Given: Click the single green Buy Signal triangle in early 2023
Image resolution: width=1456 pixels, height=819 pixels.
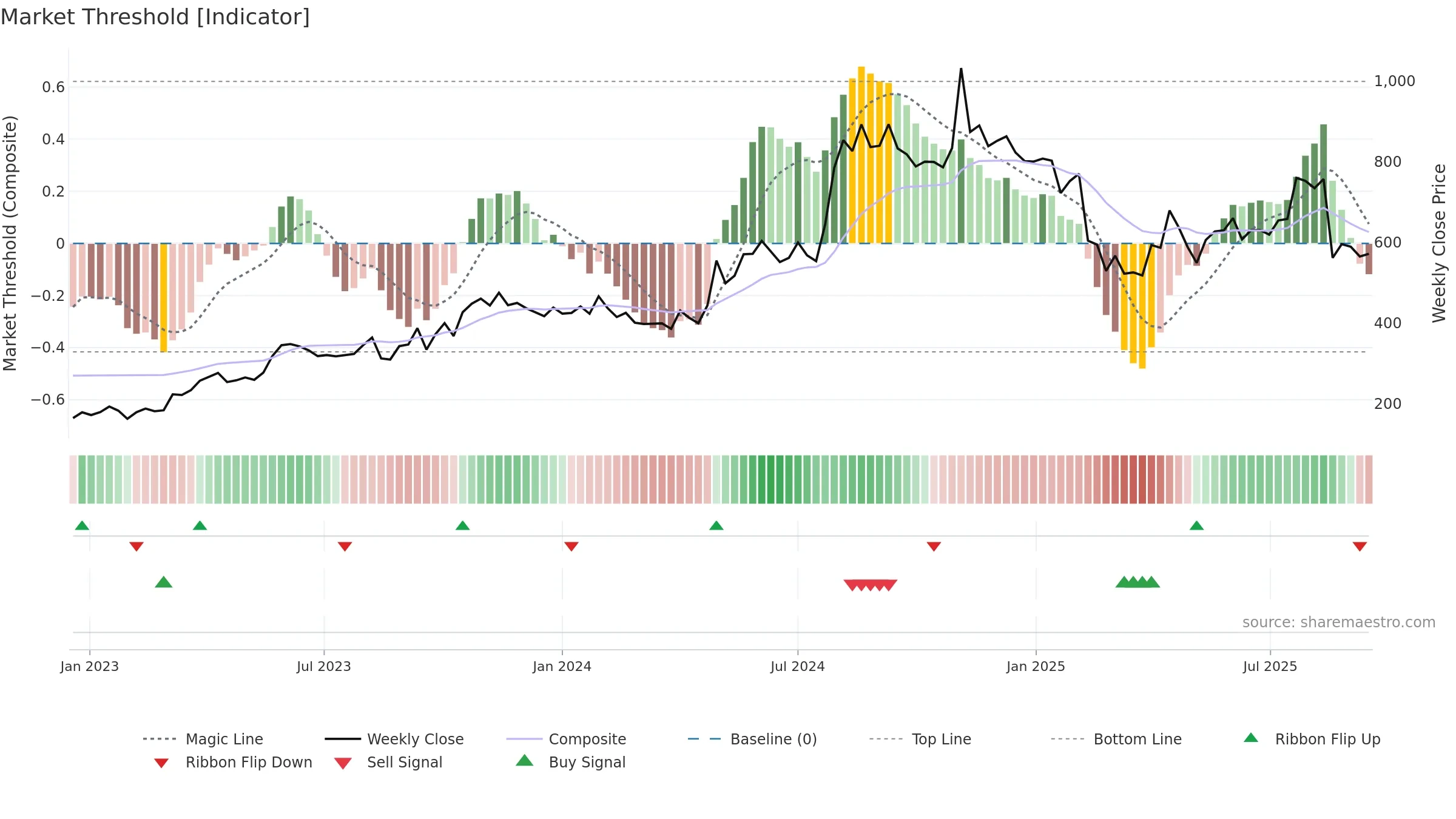Looking at the screenshot, I should click(x=163, y=582).
